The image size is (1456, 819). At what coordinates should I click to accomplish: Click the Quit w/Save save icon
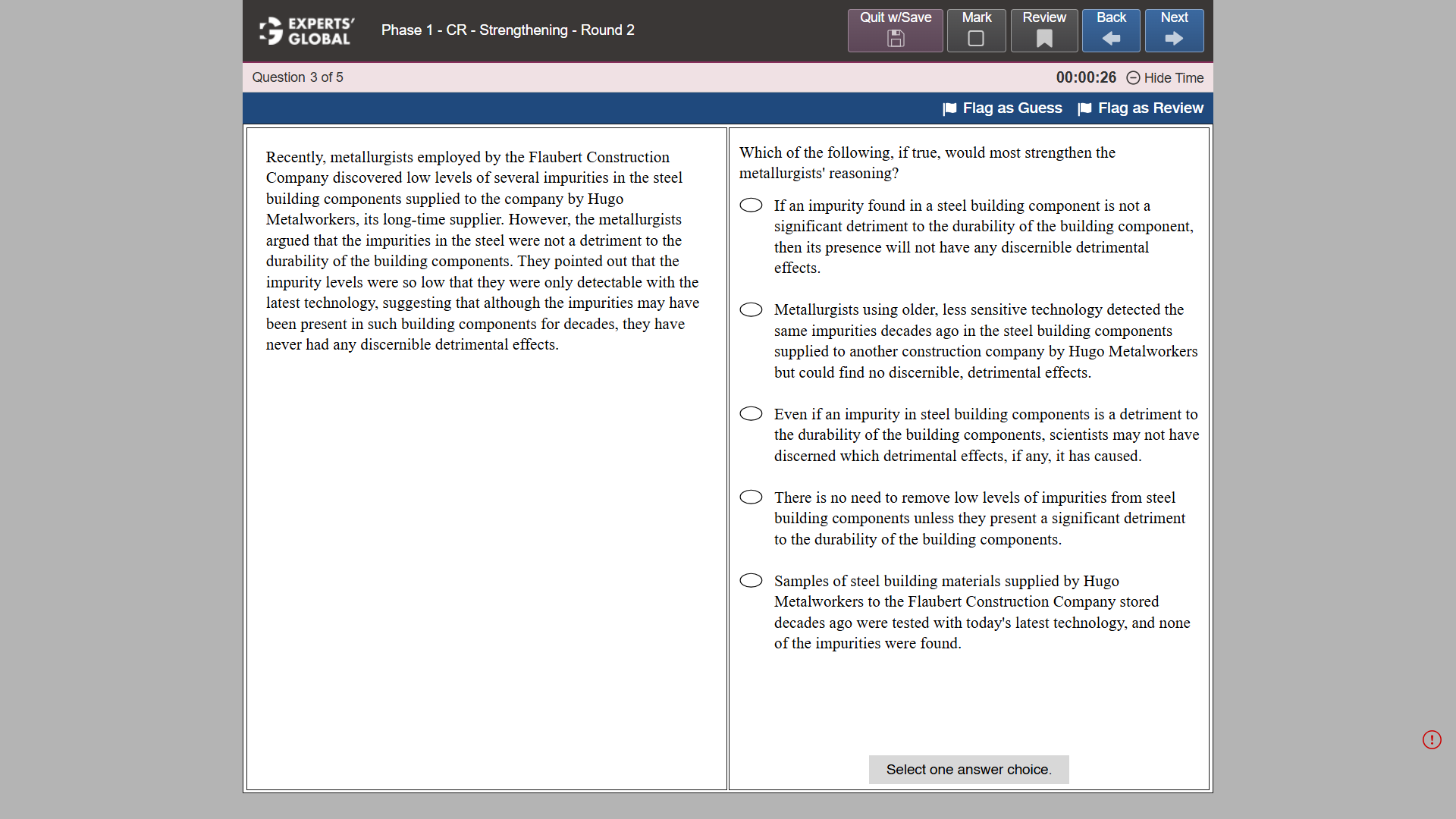click(895, 38)
